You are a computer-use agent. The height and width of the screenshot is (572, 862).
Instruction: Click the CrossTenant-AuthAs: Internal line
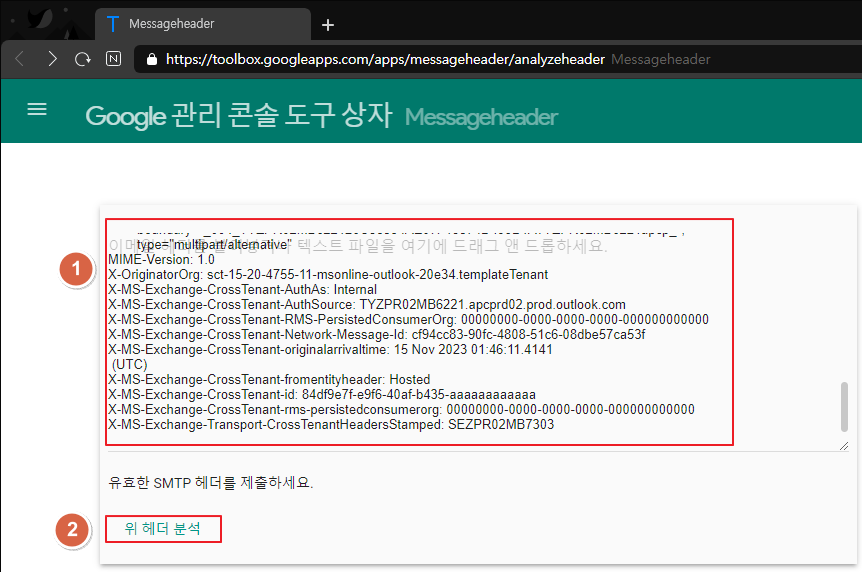(242, 290)
